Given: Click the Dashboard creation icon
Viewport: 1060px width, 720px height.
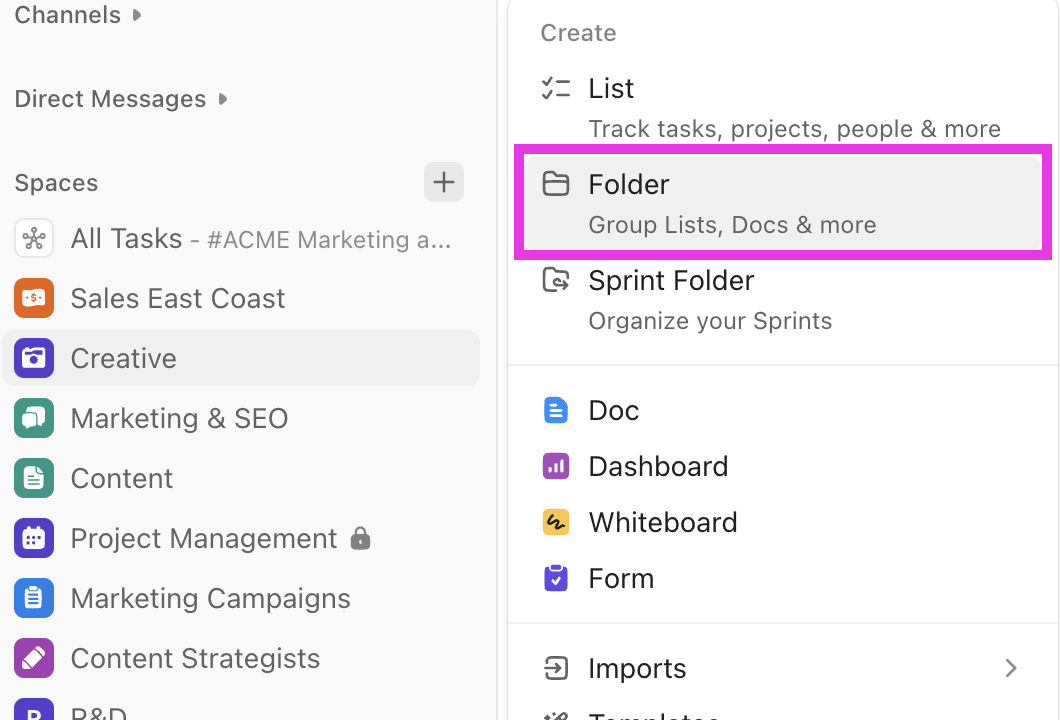Looking at the screenshot, I should tap(556, 466).
